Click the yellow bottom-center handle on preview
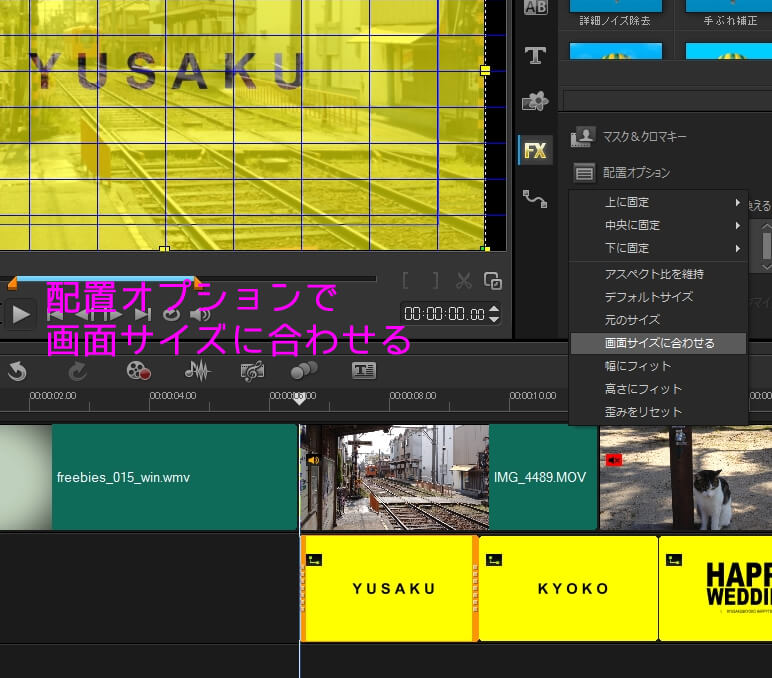The height and width of the screenshot is (678, 772). (x=164, y=249)
